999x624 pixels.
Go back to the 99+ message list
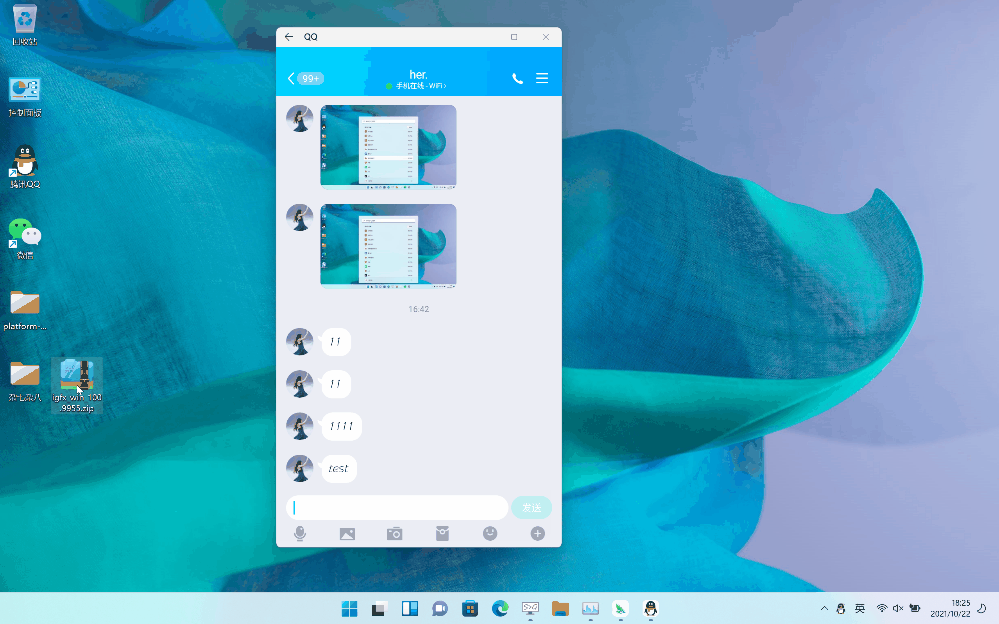305,78
